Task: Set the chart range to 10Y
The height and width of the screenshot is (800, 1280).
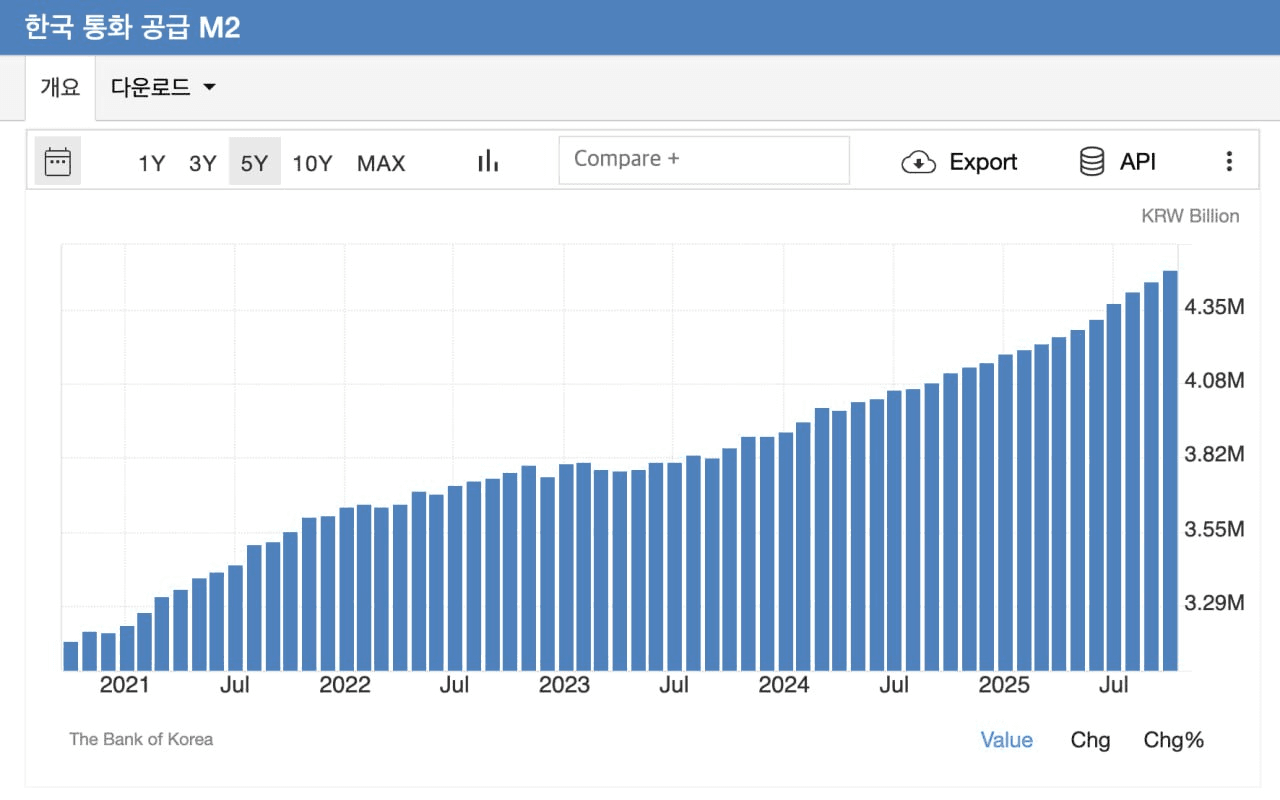Action: pos(312,163)
